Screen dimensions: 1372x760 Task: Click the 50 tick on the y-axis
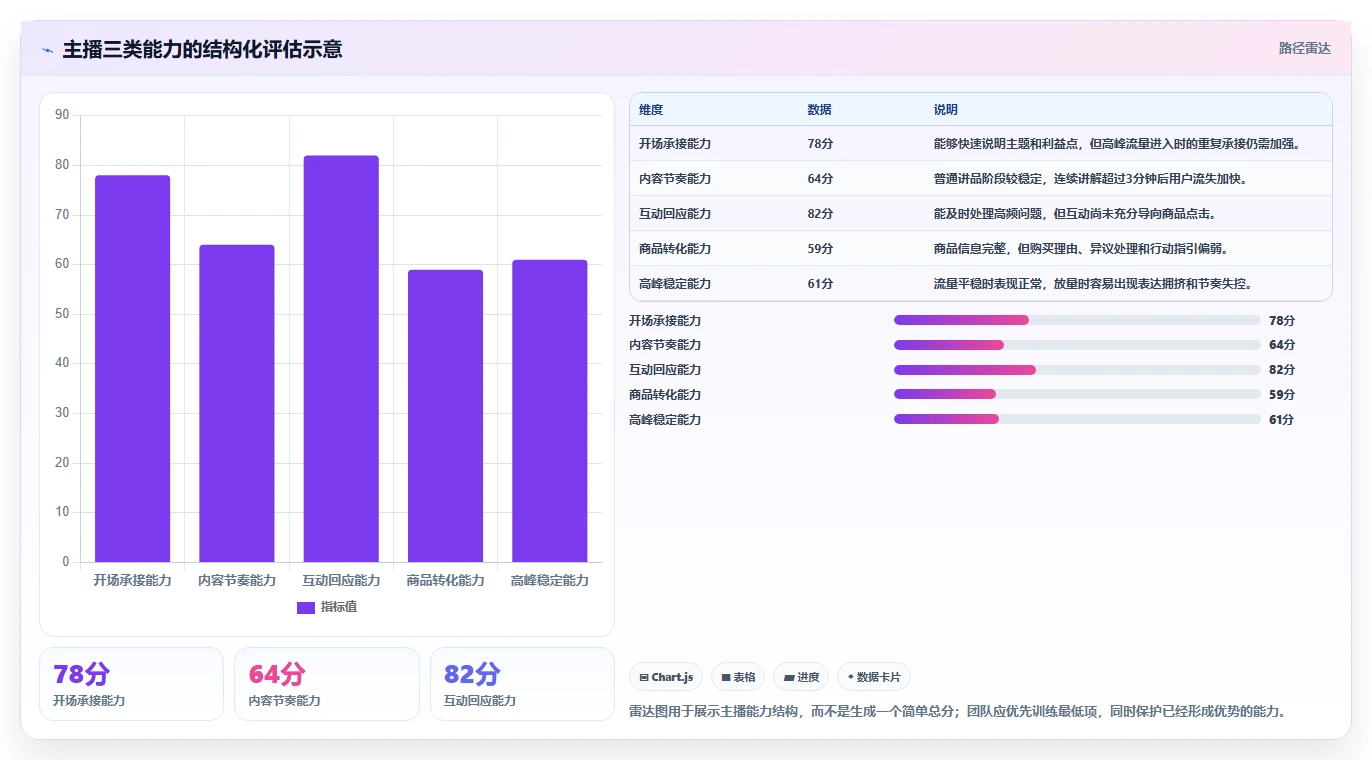62,314
